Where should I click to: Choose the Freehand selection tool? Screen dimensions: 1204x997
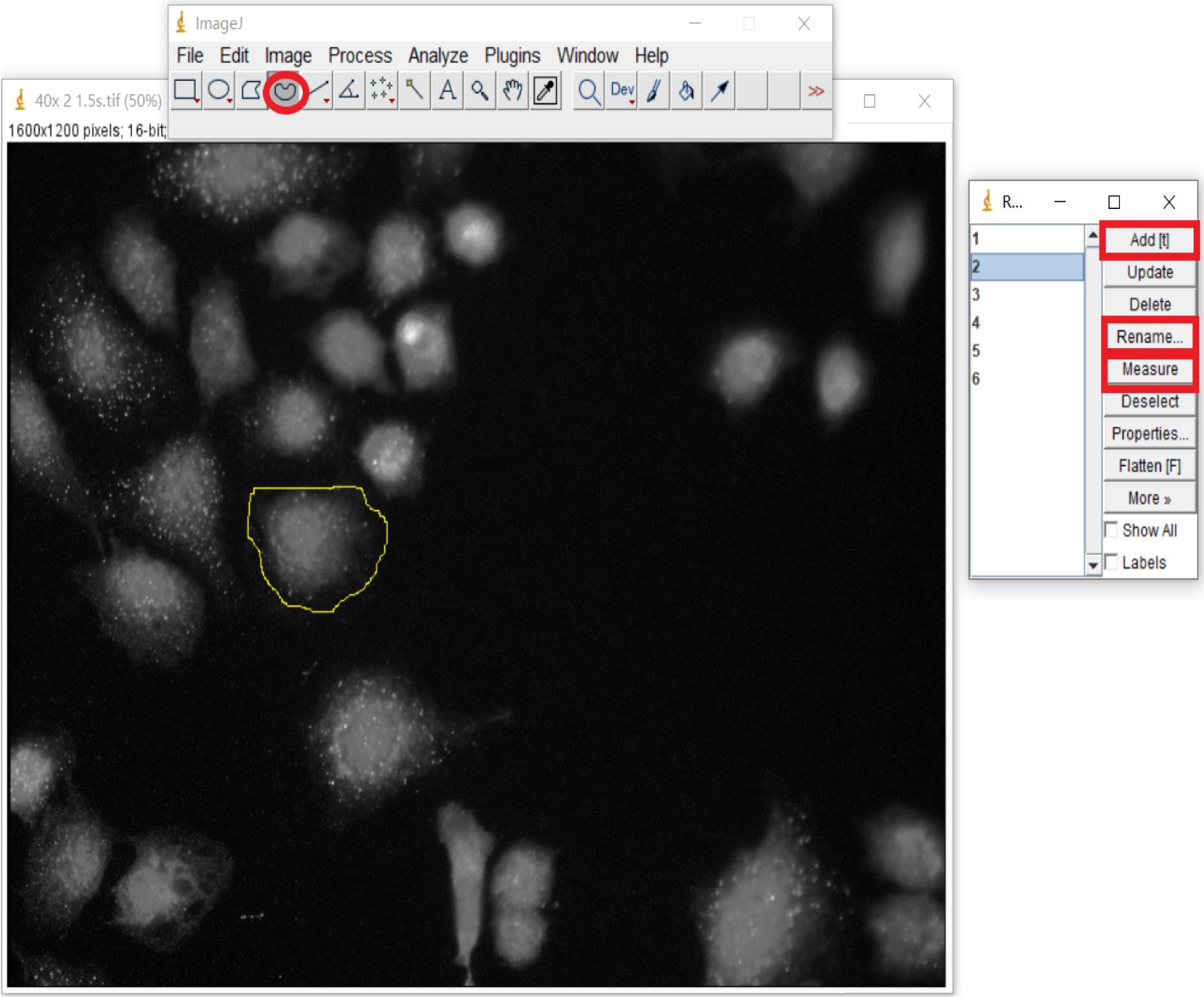[285, 91]
